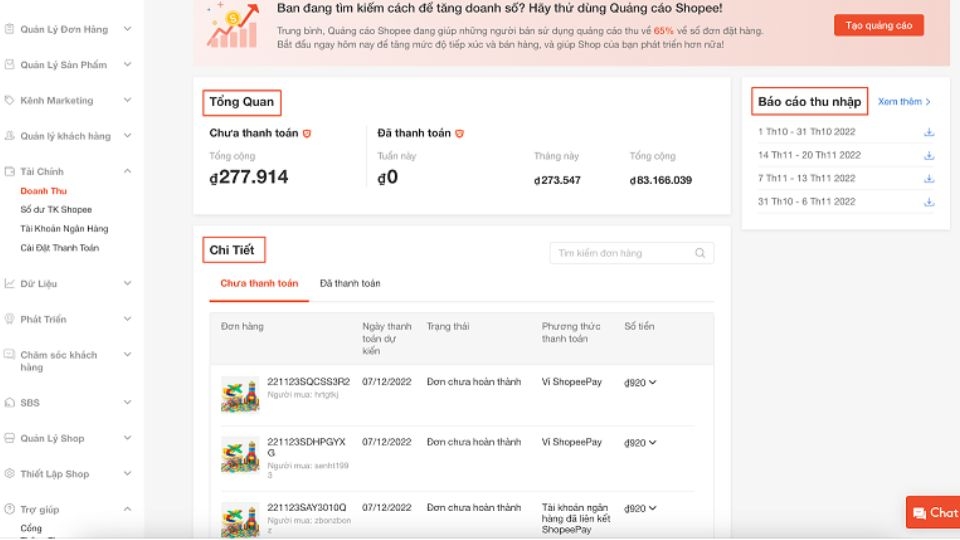Viewport: 960px width, 540px height.
Task: Expand the Chăm sóc khách hàng menu
Action: 127,354
